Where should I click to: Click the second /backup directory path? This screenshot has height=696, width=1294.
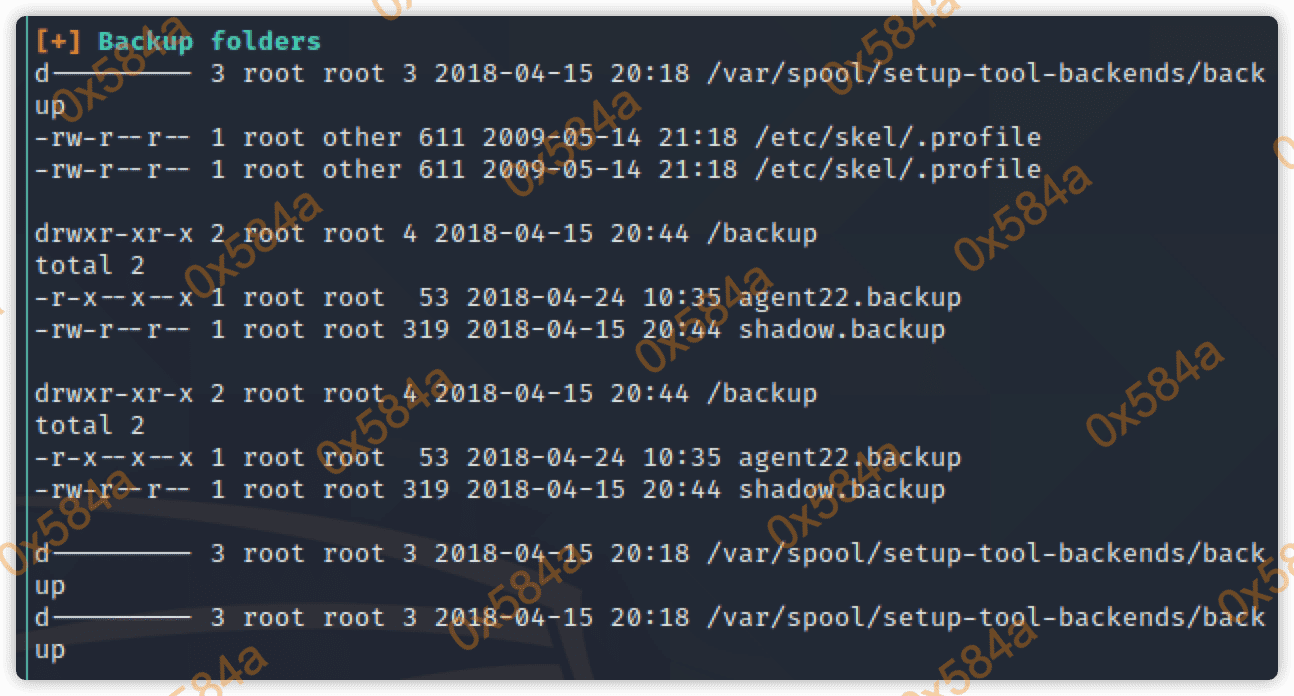[x=761, y=393]
